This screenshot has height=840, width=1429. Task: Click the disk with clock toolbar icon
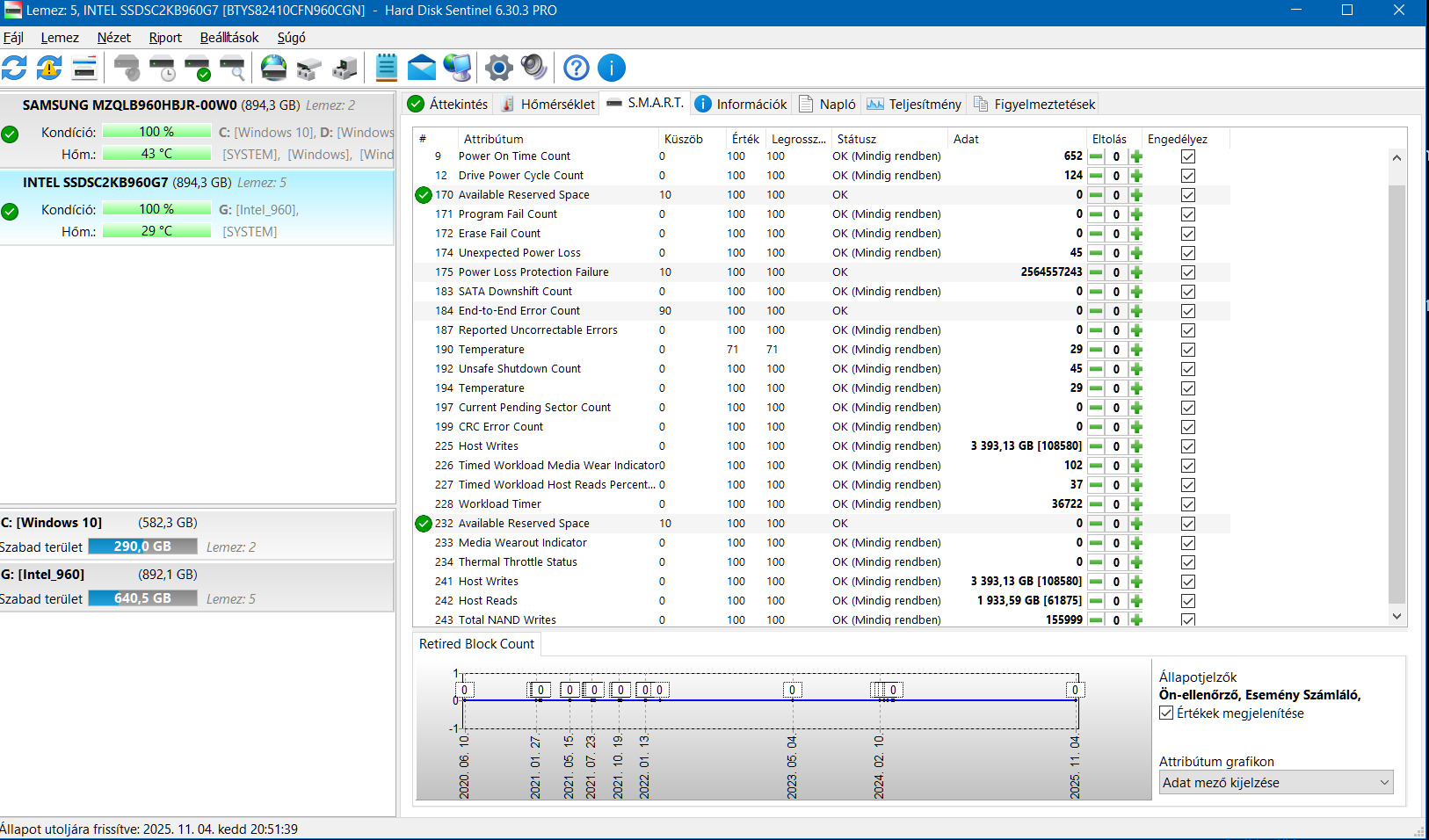(x=163, y=68)
